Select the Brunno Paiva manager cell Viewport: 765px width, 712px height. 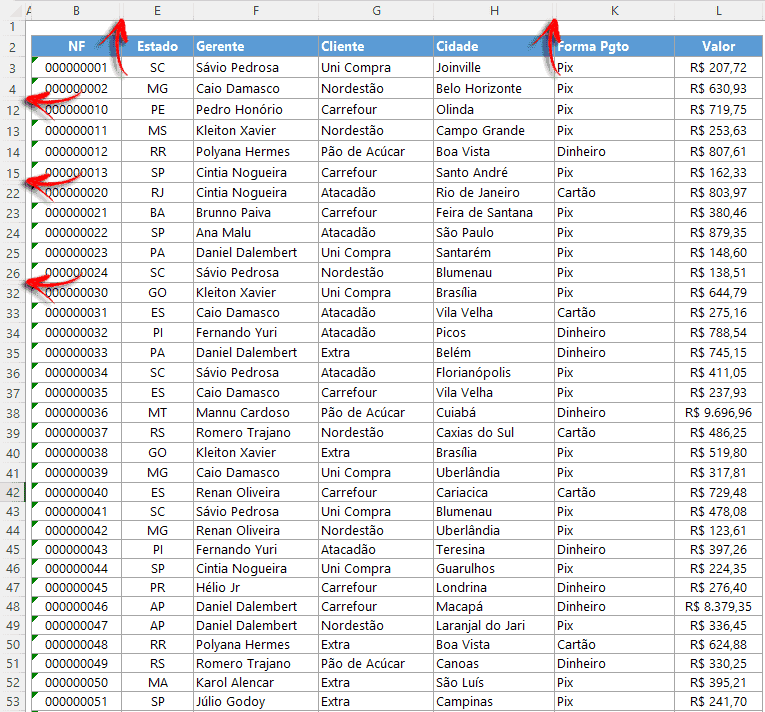pyautogui.click(x=256, y=212)
